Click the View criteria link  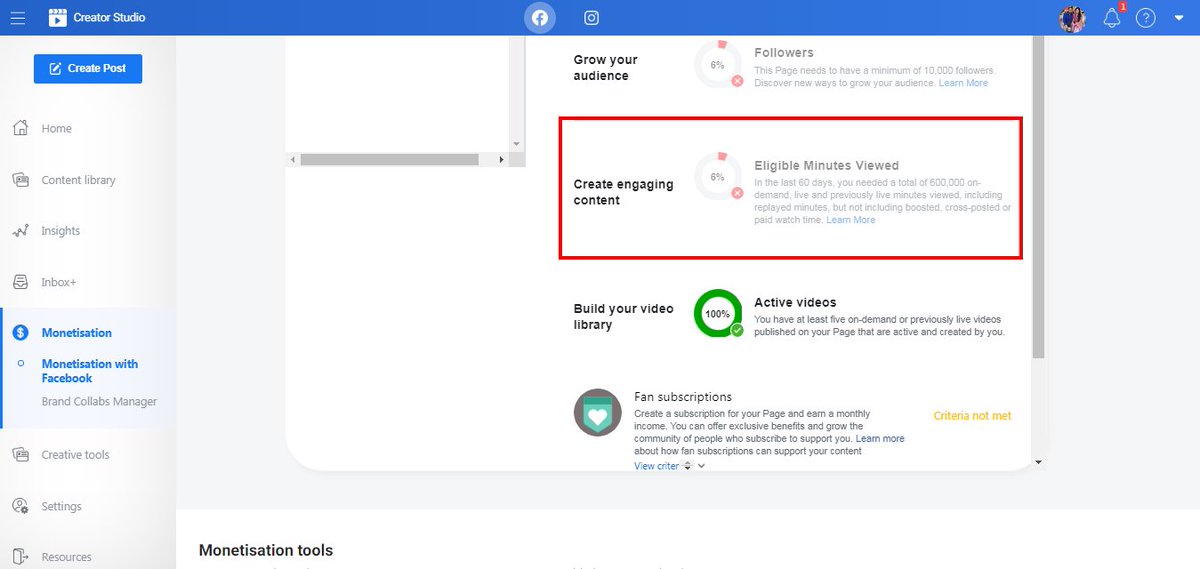click(x=657, y=466)
